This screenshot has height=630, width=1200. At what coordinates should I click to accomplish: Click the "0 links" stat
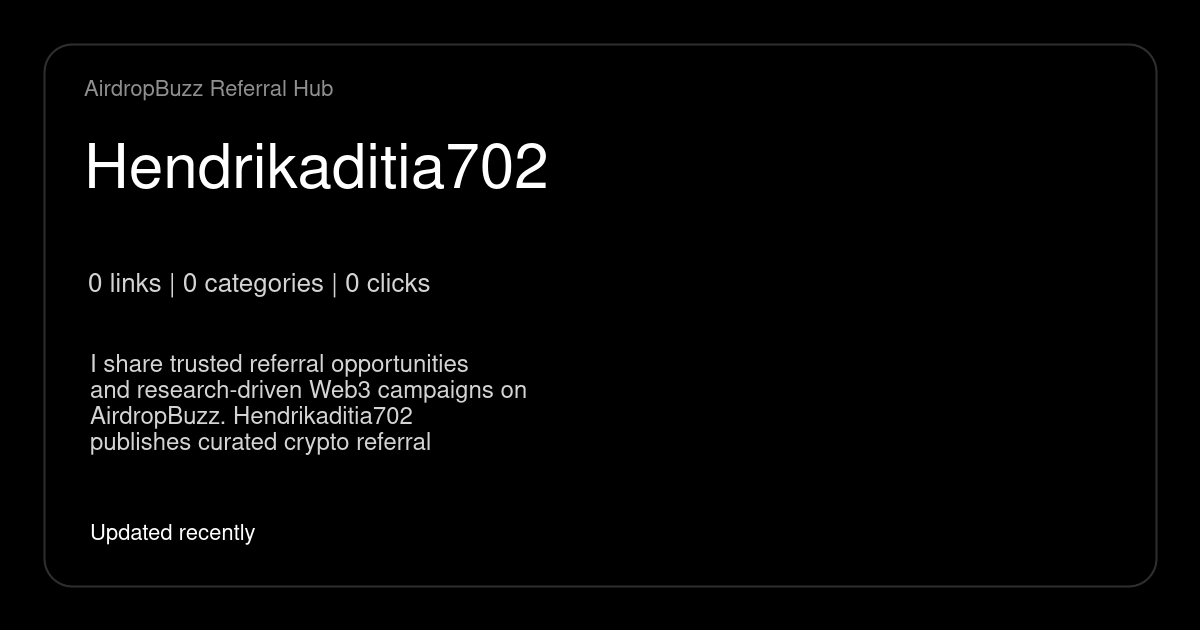pos(124,284)
